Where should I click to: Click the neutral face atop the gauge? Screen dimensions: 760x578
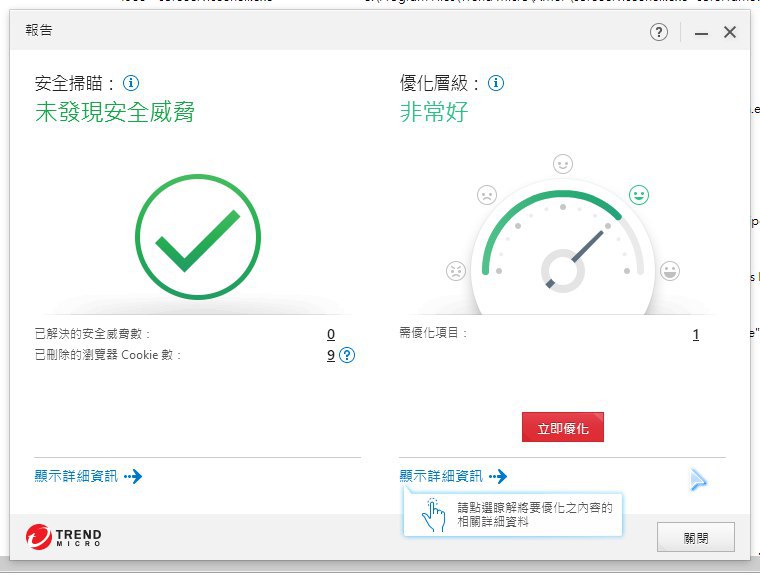[x=563, y=164]
